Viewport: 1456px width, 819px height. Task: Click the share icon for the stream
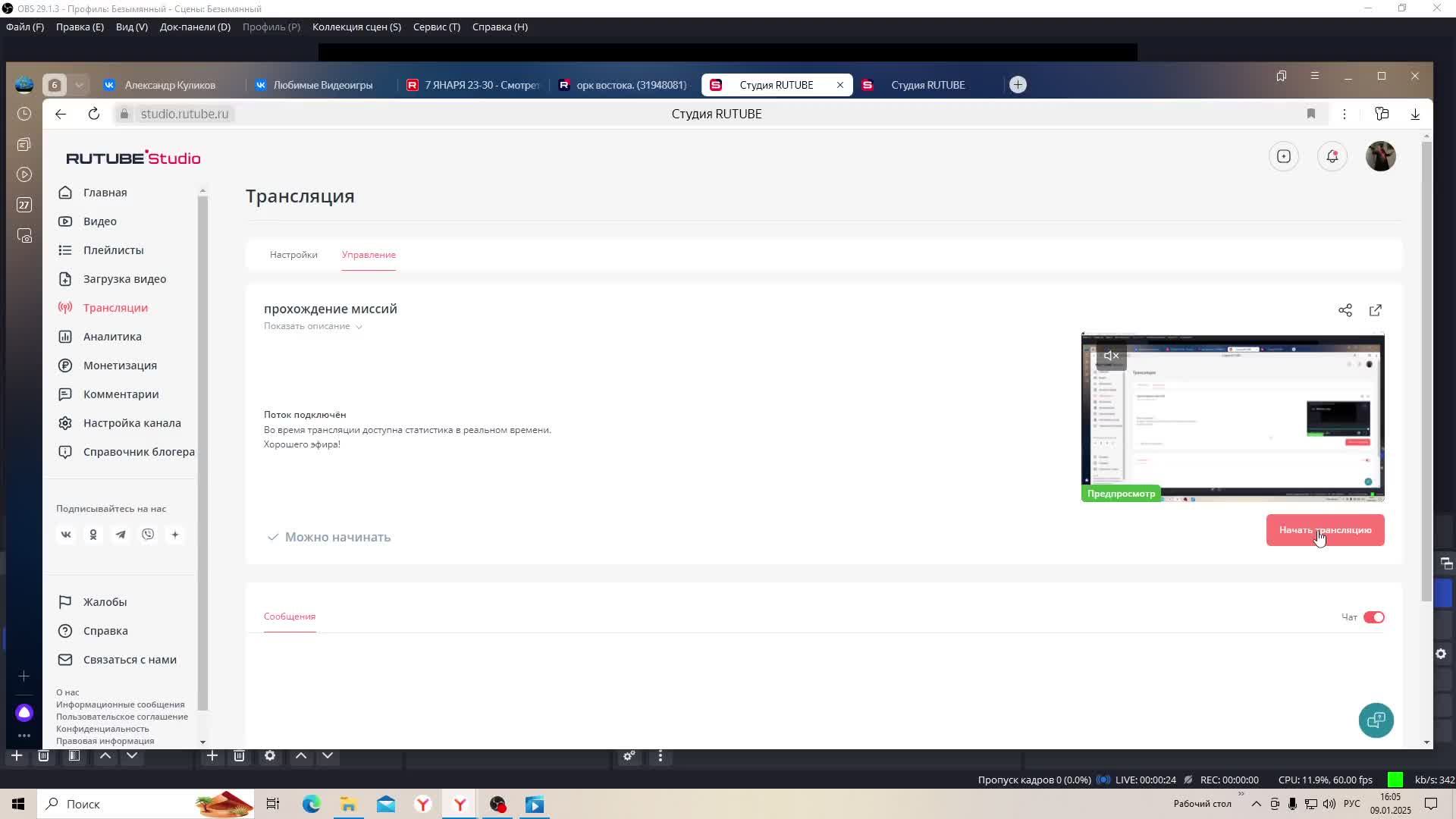(1345, 310)
